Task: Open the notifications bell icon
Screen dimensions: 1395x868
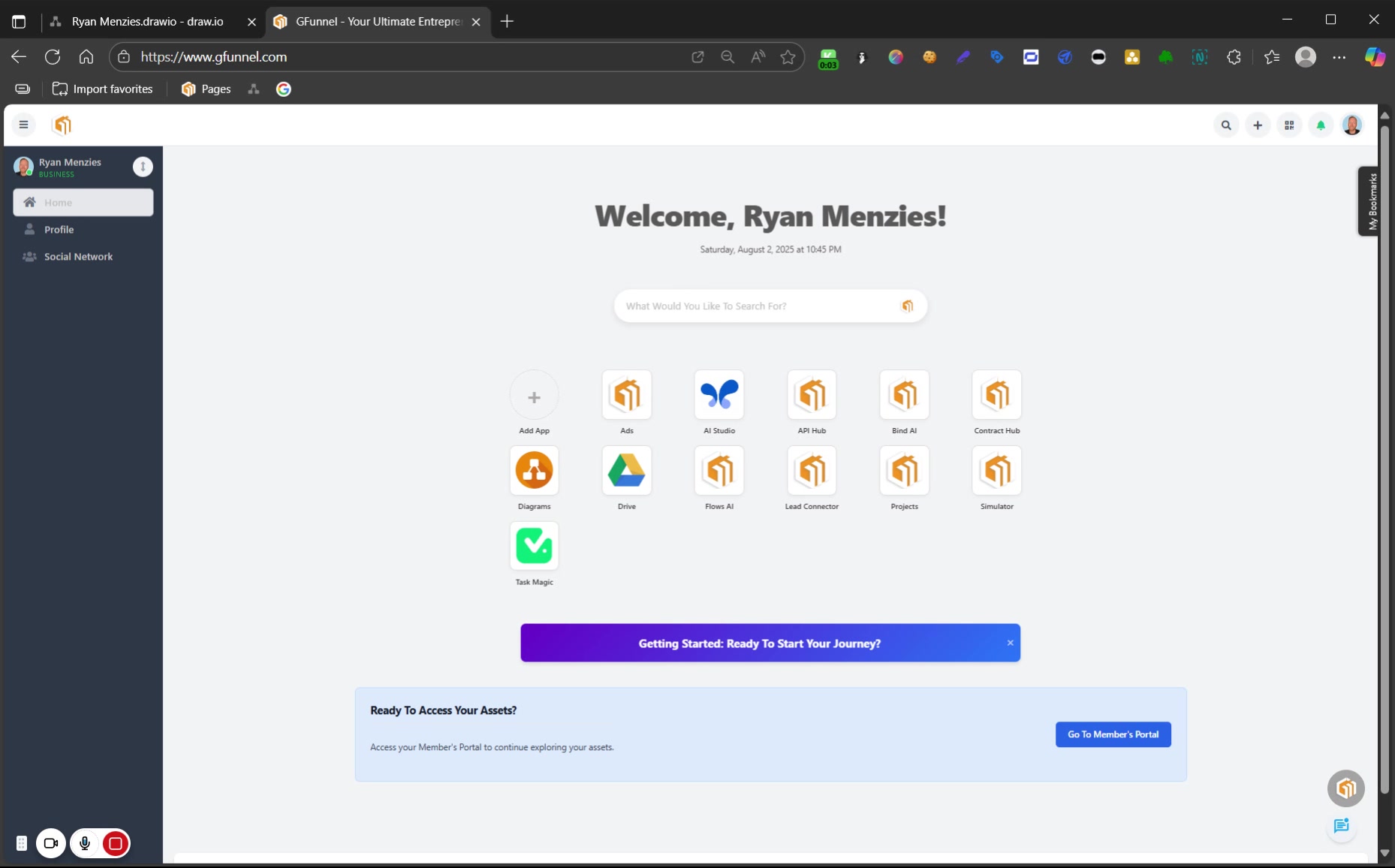Action: pos(1321,125)
